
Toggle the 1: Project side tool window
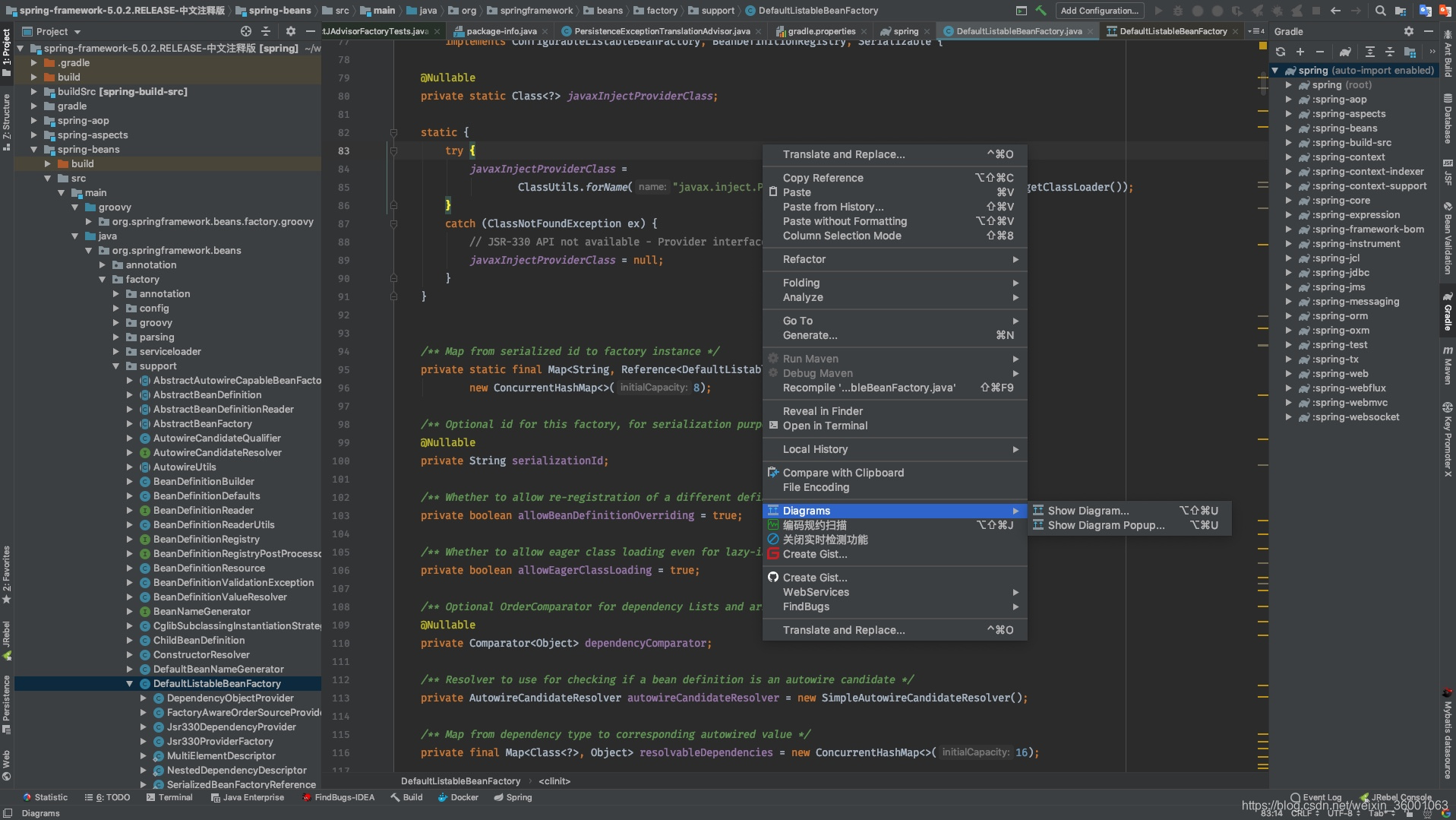pos(6,52)
